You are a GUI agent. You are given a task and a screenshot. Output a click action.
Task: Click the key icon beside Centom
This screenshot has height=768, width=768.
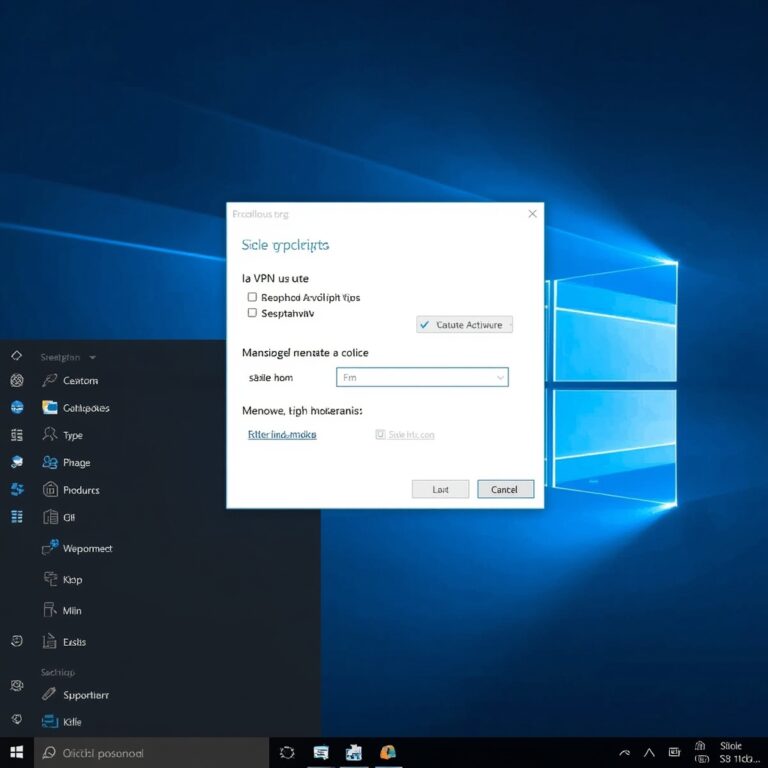pyautogui.click(x=49, y=380)
